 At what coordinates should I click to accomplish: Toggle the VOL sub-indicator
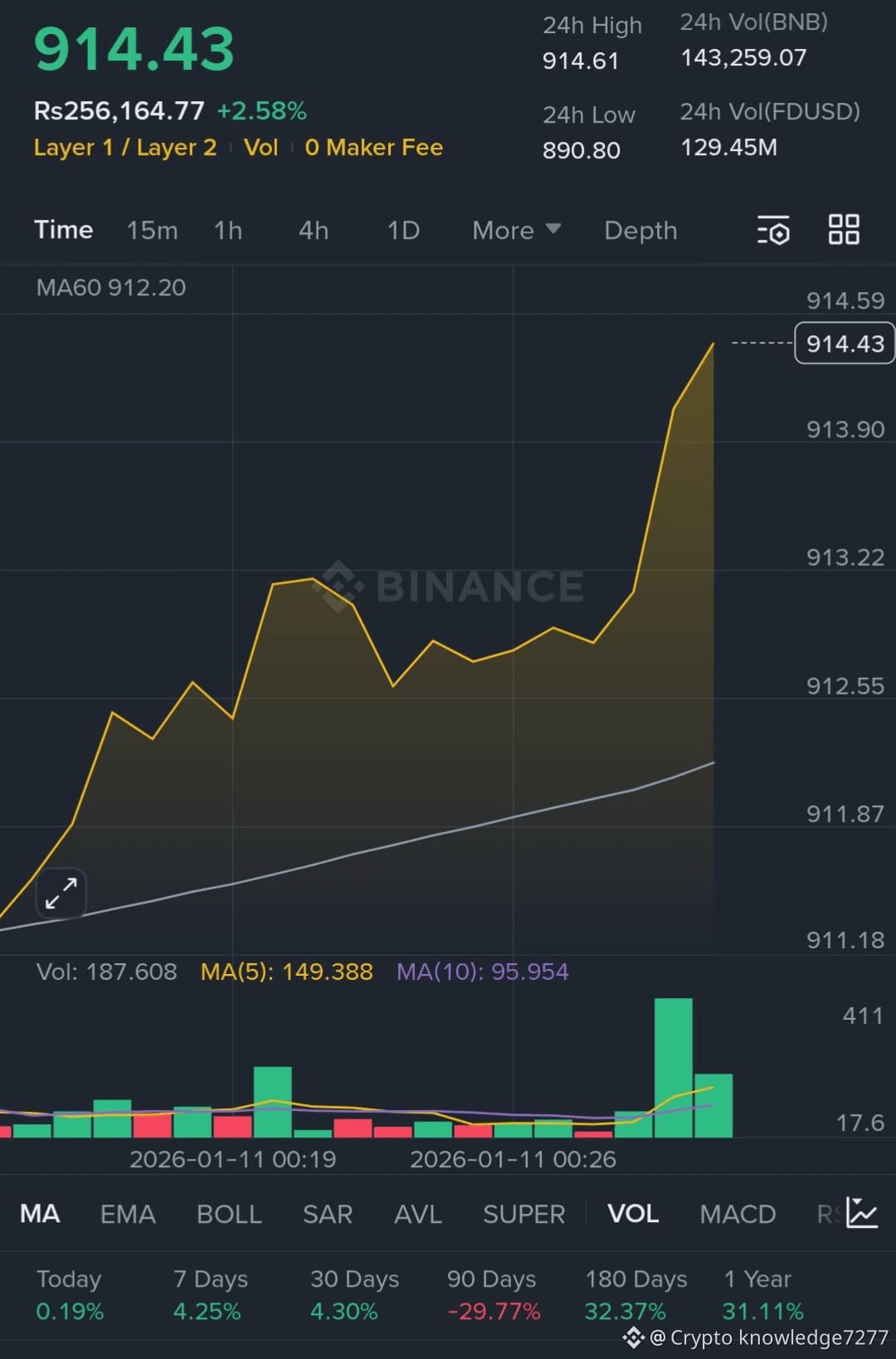[633, 1214]
